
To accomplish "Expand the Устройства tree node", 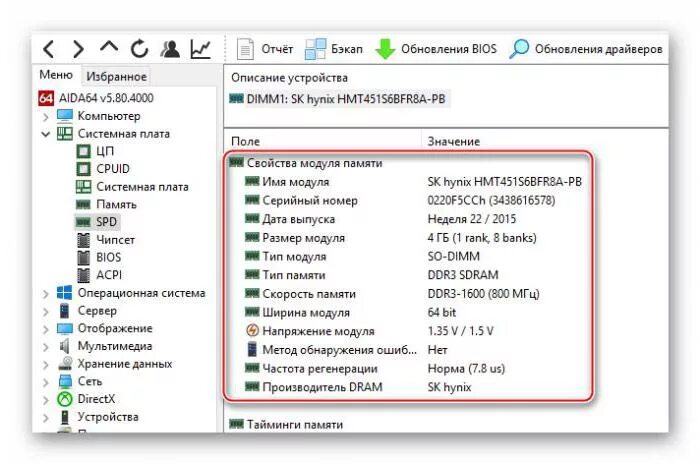I will (x=46, y=418).
